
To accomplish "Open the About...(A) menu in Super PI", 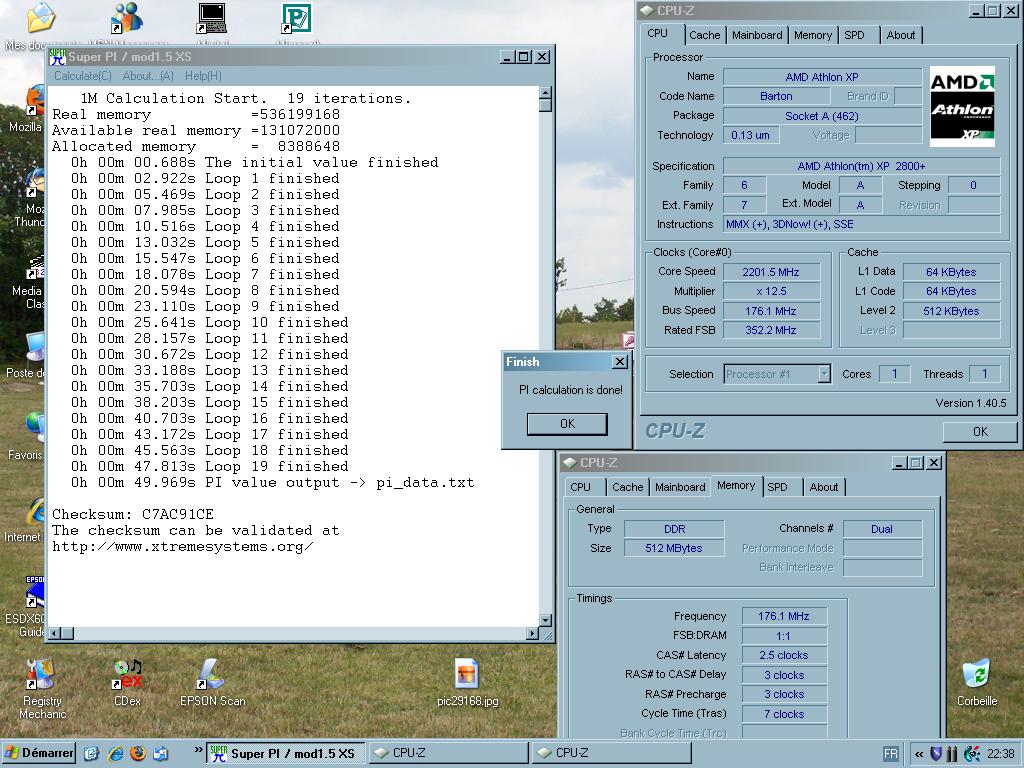I will pyautogui.click(x=148, y=76).
